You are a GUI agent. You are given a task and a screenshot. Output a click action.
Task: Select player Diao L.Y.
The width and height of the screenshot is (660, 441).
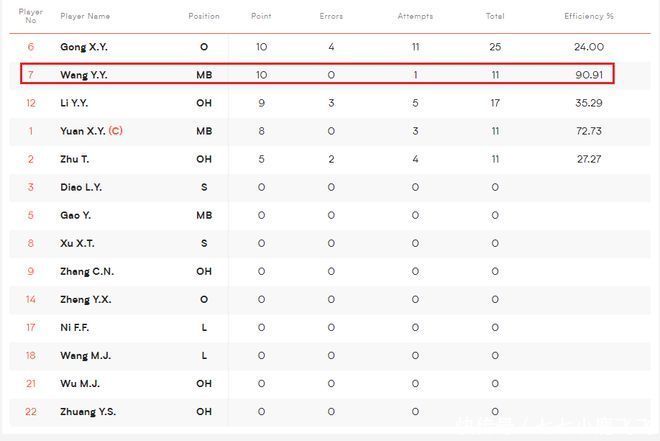coord(81,187)
